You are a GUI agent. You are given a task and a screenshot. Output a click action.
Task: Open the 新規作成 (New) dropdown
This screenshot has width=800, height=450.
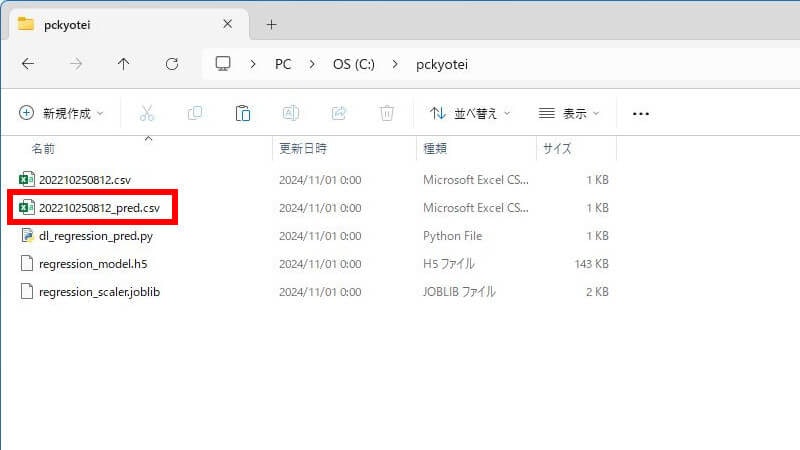[61, 113]
